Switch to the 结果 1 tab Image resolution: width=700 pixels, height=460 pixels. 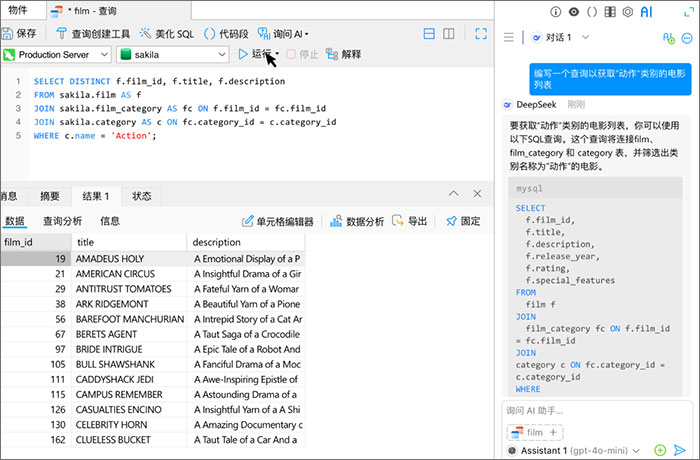tap(96, 196)
